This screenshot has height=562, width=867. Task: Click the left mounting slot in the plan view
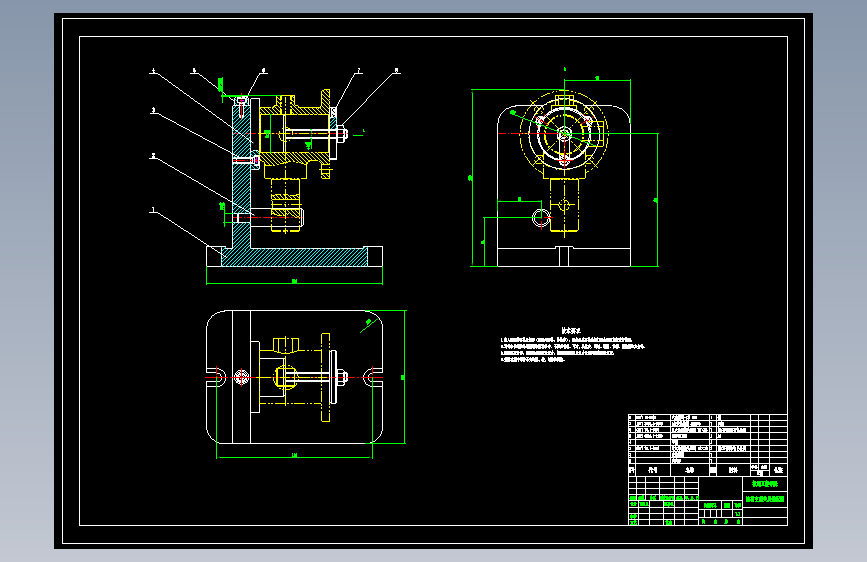tap(217, 377)
